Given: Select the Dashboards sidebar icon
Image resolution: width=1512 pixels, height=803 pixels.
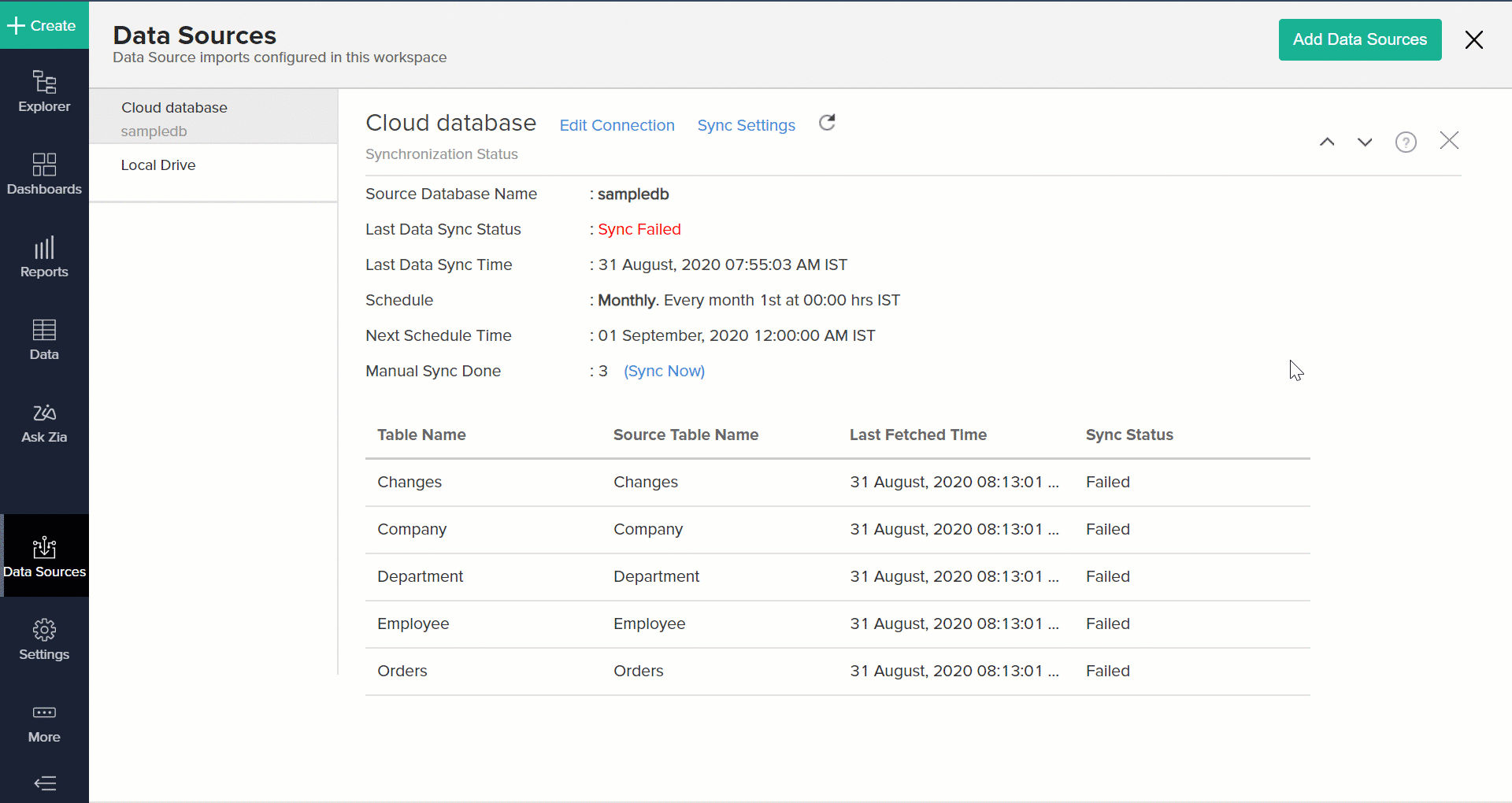Looking at the screenshot, I should click(43, 174).
